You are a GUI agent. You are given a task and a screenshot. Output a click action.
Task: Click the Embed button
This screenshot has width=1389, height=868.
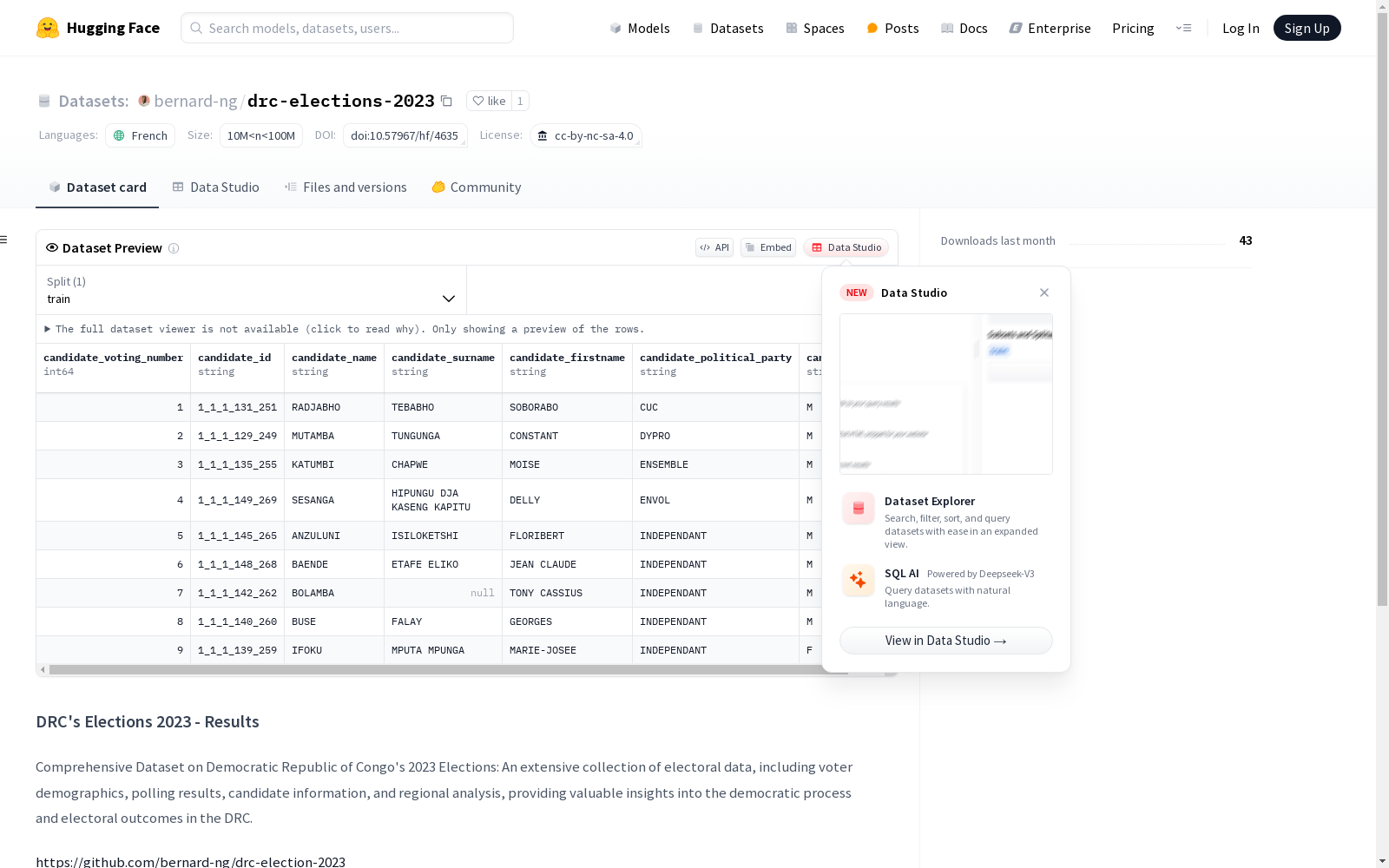click(768, 247)
